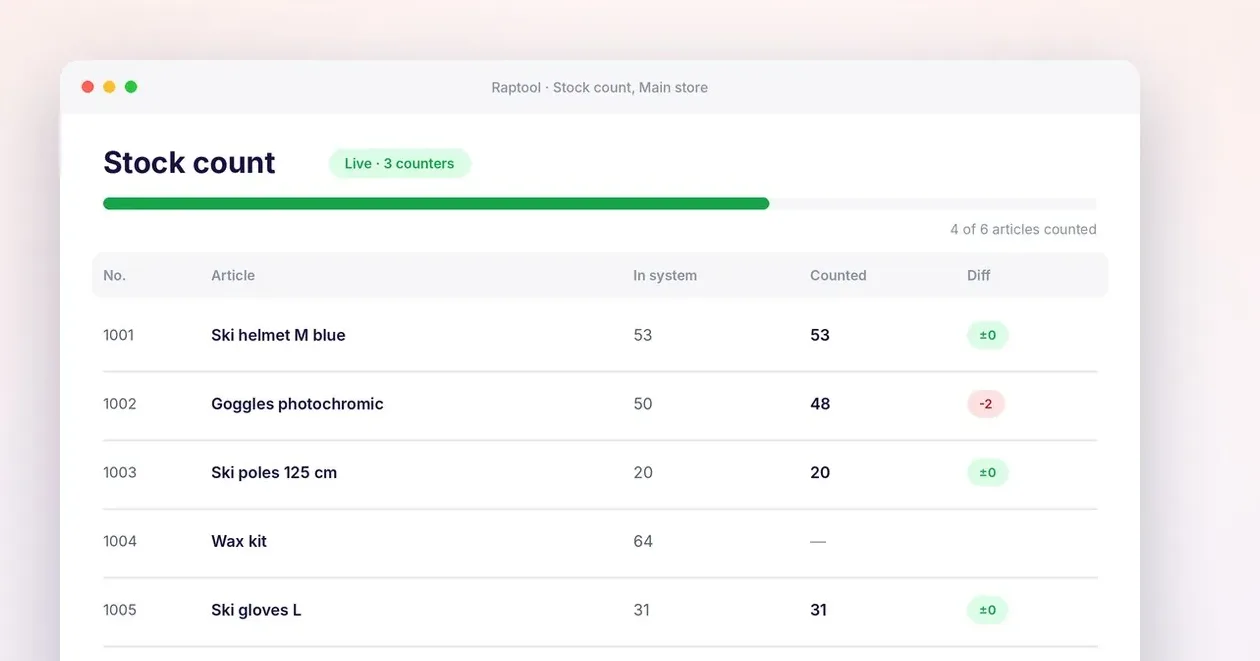Click in-system value 50 for Goggles

pos(643,404)
